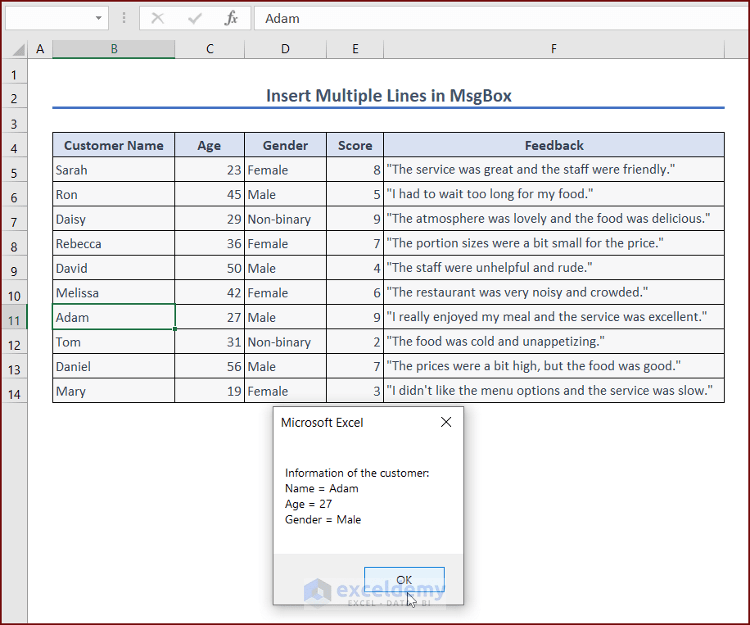Select column E header

[x=355, y=49]
